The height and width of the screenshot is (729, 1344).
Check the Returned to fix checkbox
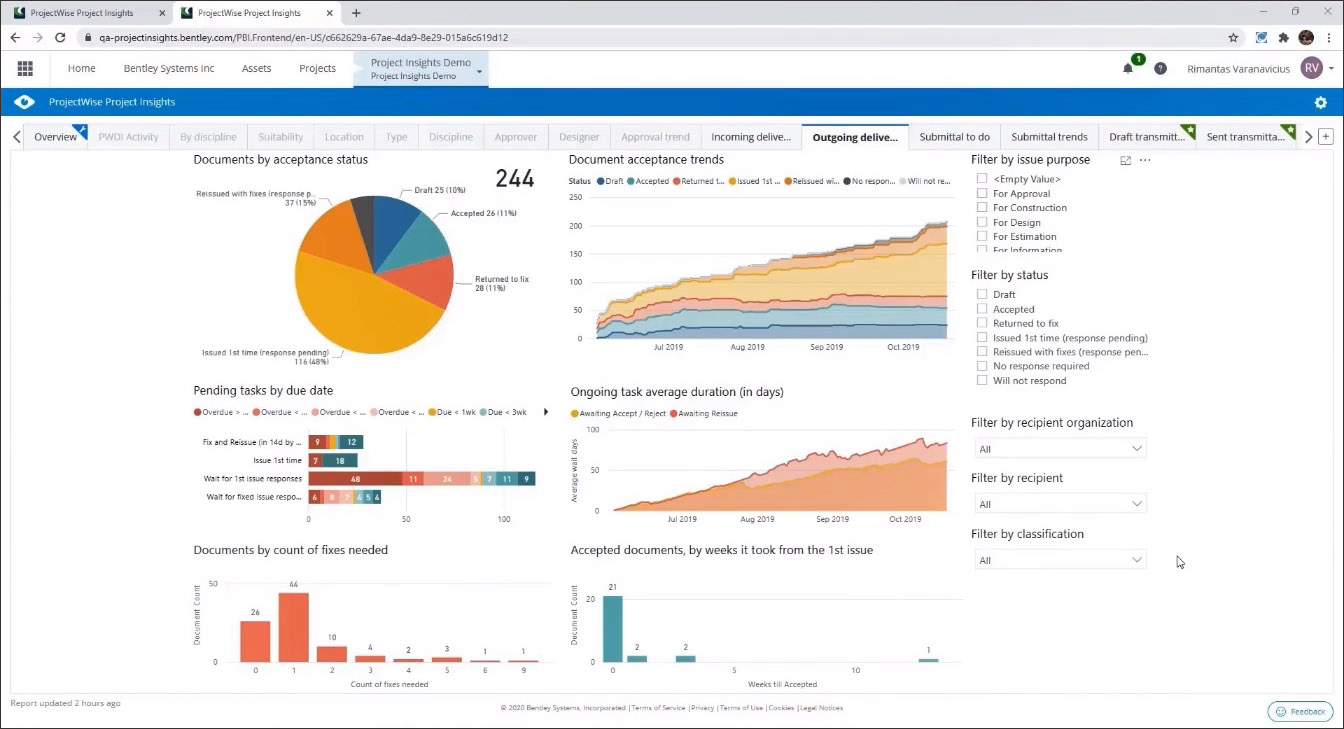(x=982, y=323)
